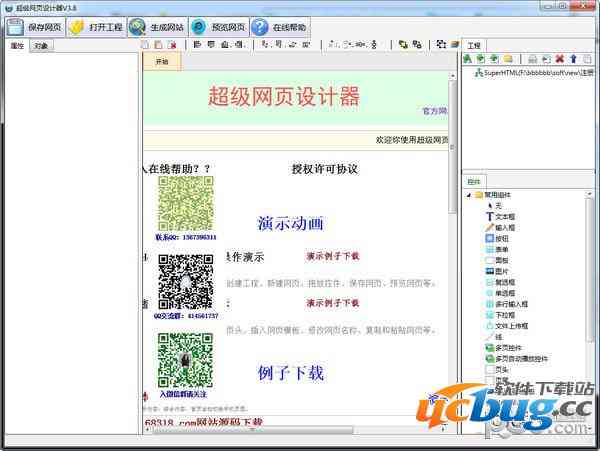Click the editor canvas vertical scrollbar

[453, 147]
